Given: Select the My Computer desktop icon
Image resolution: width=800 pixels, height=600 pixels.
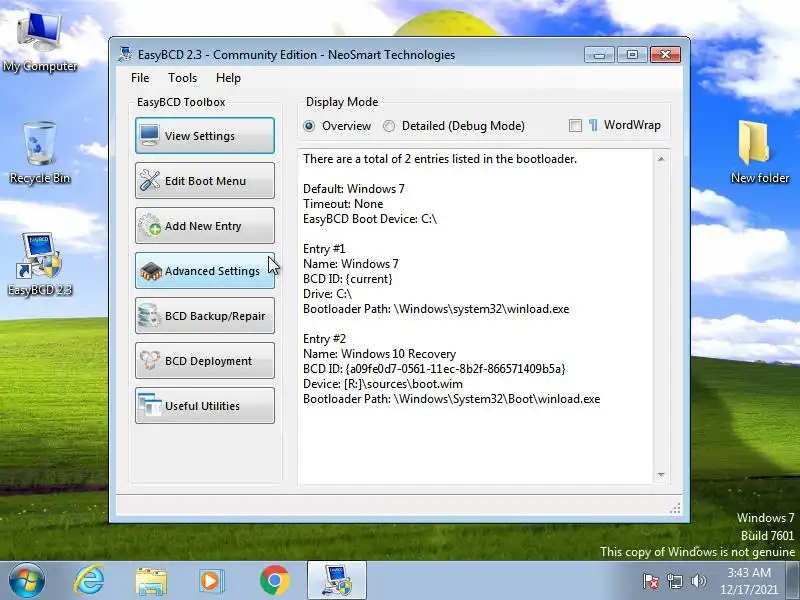Looking at the screenshot, I should coord(40,43).
